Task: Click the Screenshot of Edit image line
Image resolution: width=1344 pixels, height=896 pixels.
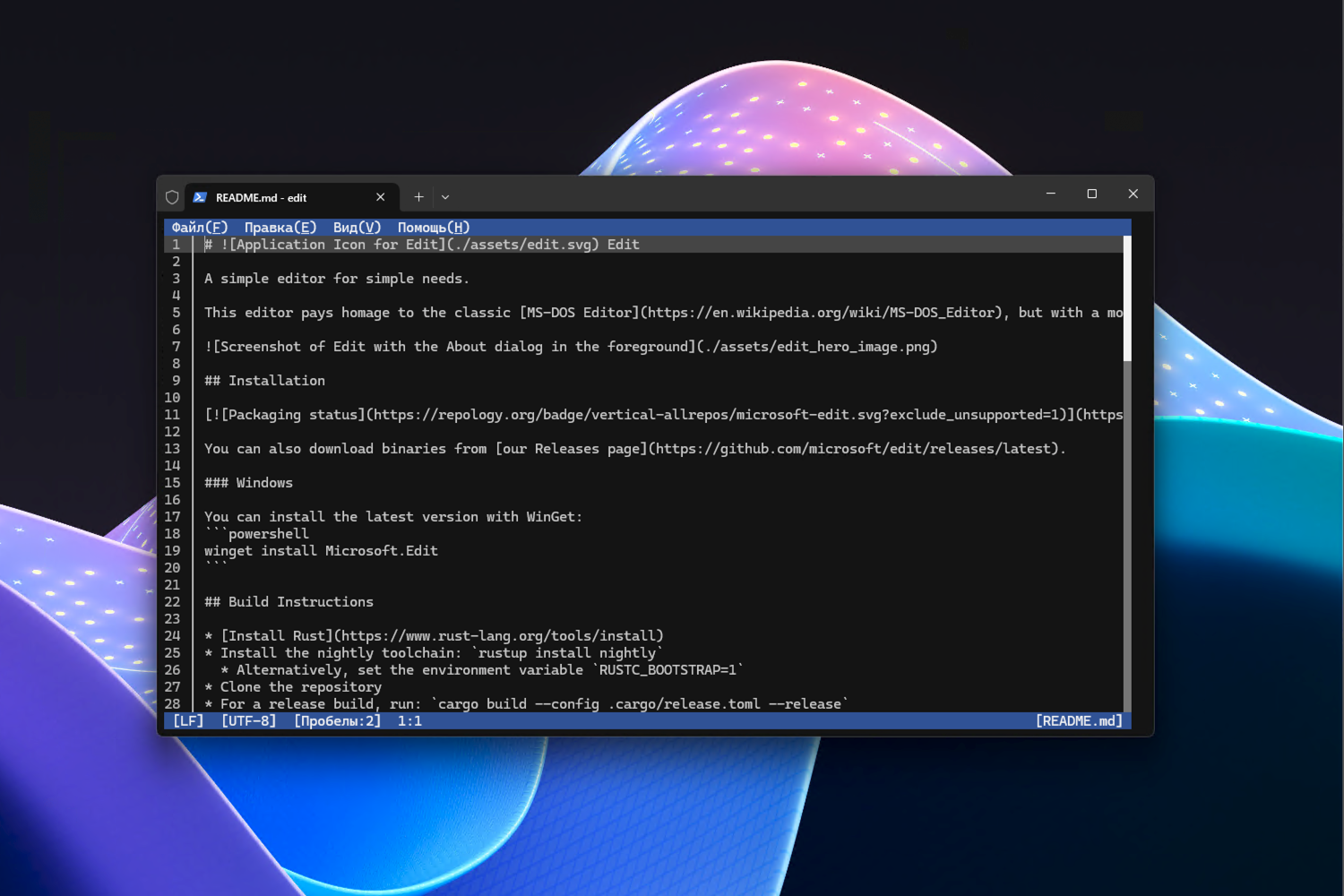Action: [x=571, y=347]
